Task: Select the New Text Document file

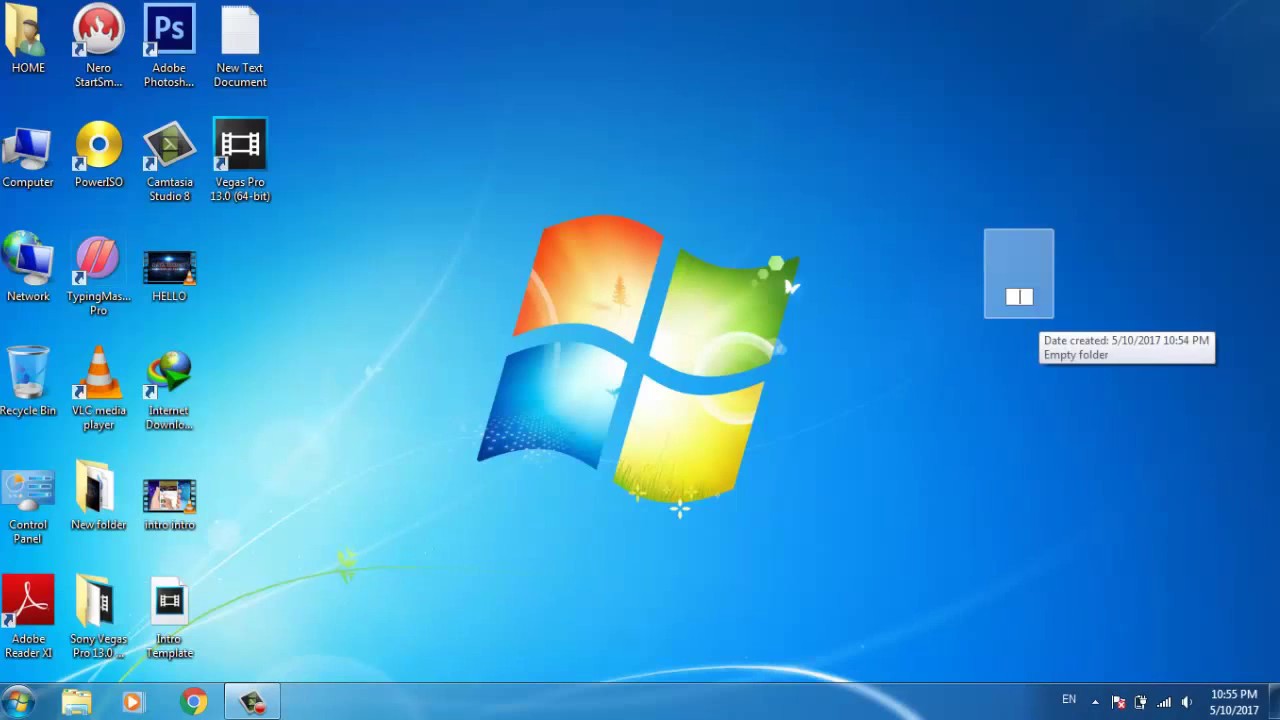Action: click(x=240, y=47)
